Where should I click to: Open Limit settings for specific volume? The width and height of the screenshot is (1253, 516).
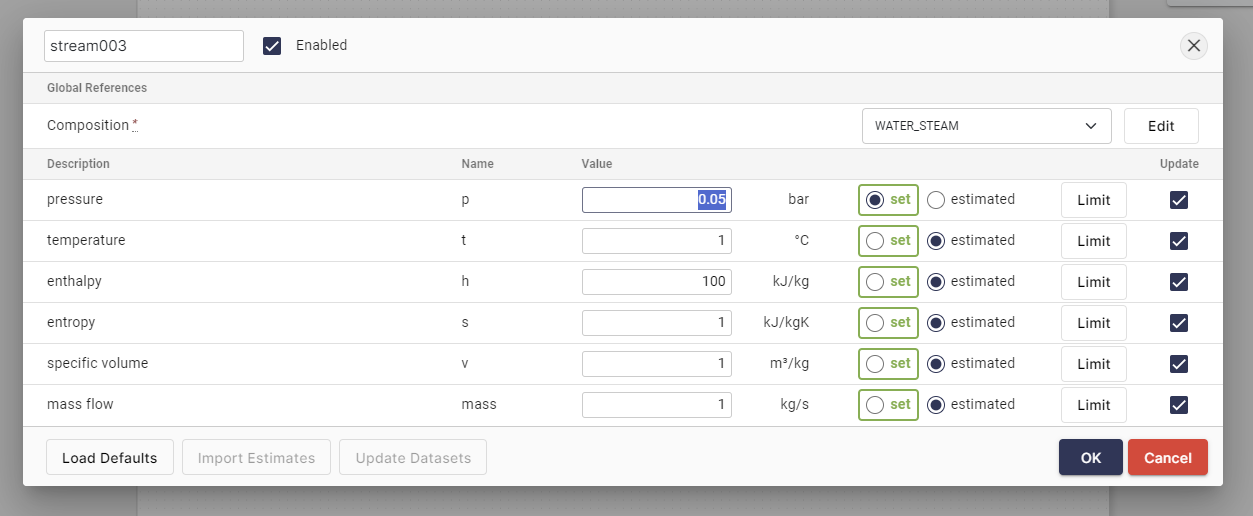coord(1093,364)
